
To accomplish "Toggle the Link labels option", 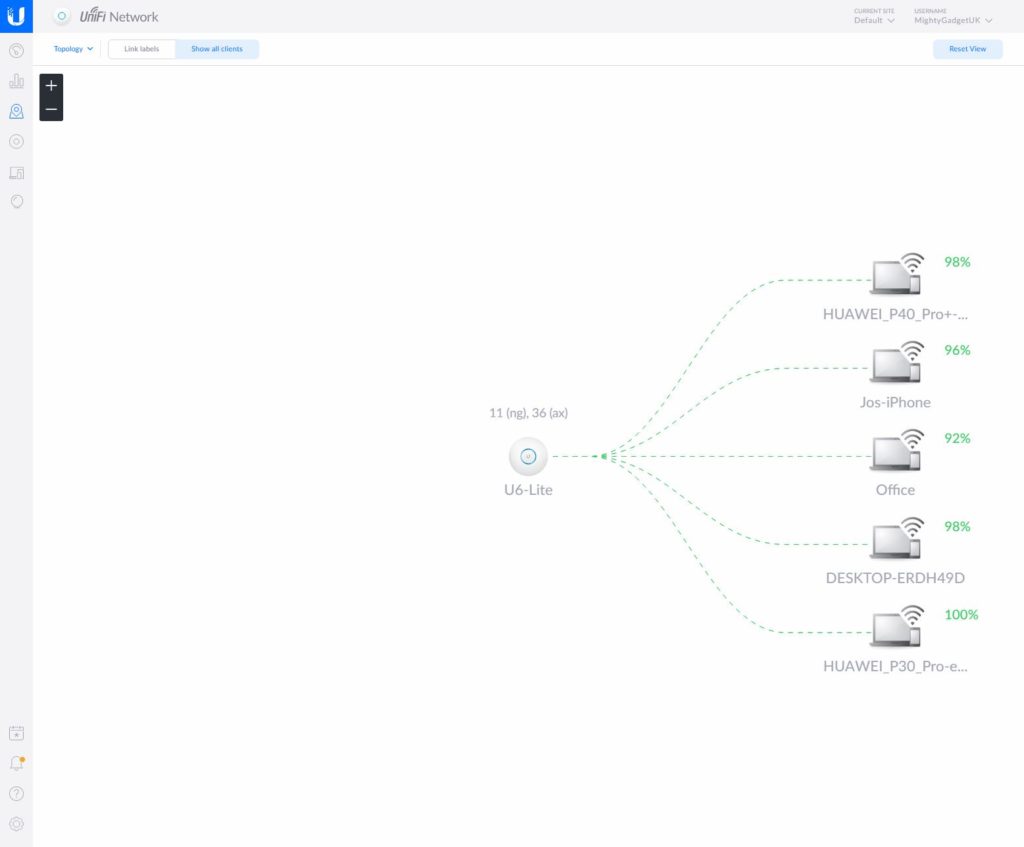I will coord(141,49).
